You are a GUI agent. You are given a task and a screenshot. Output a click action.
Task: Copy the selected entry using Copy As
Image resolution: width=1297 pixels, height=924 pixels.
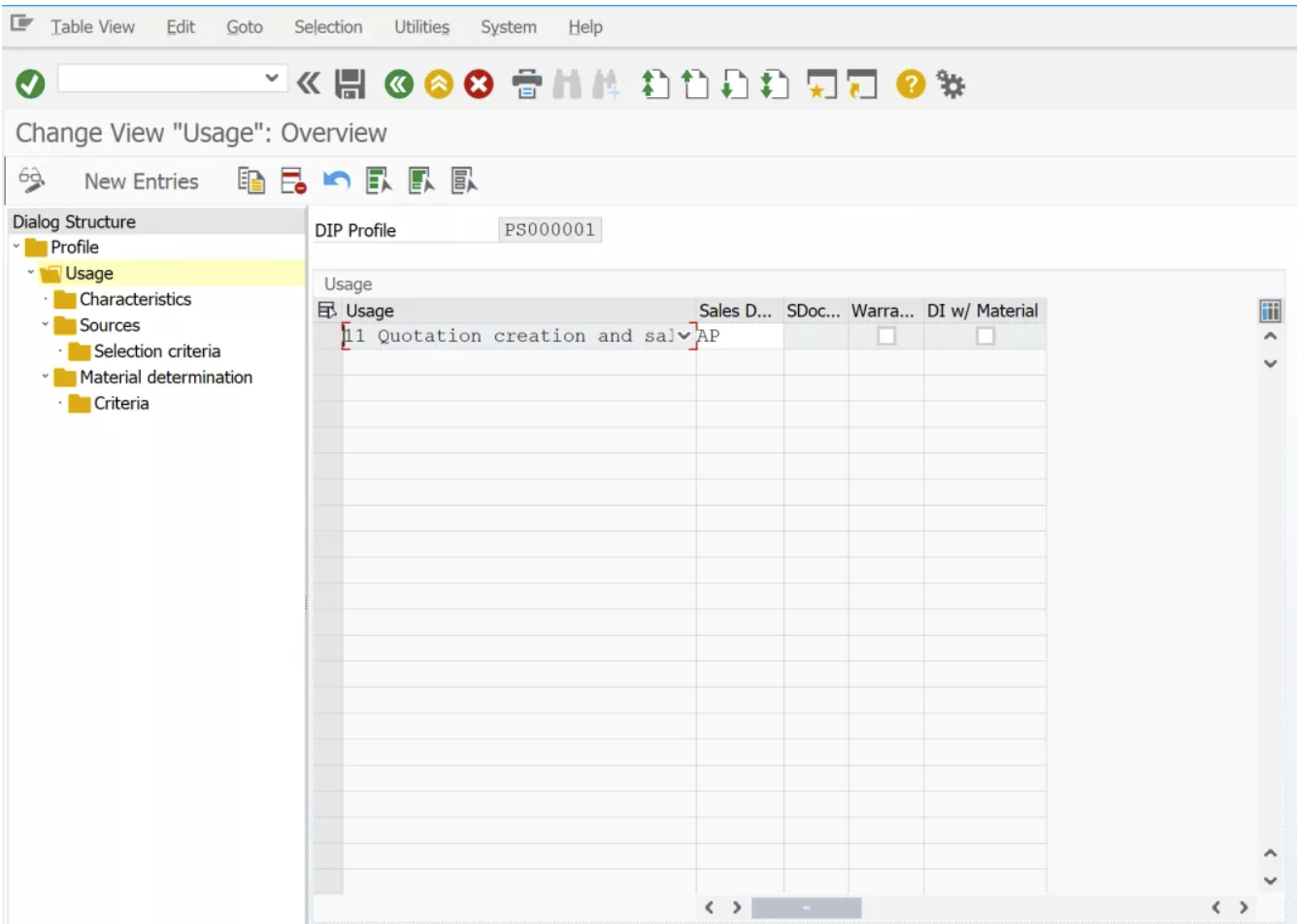tap(249, 181)
